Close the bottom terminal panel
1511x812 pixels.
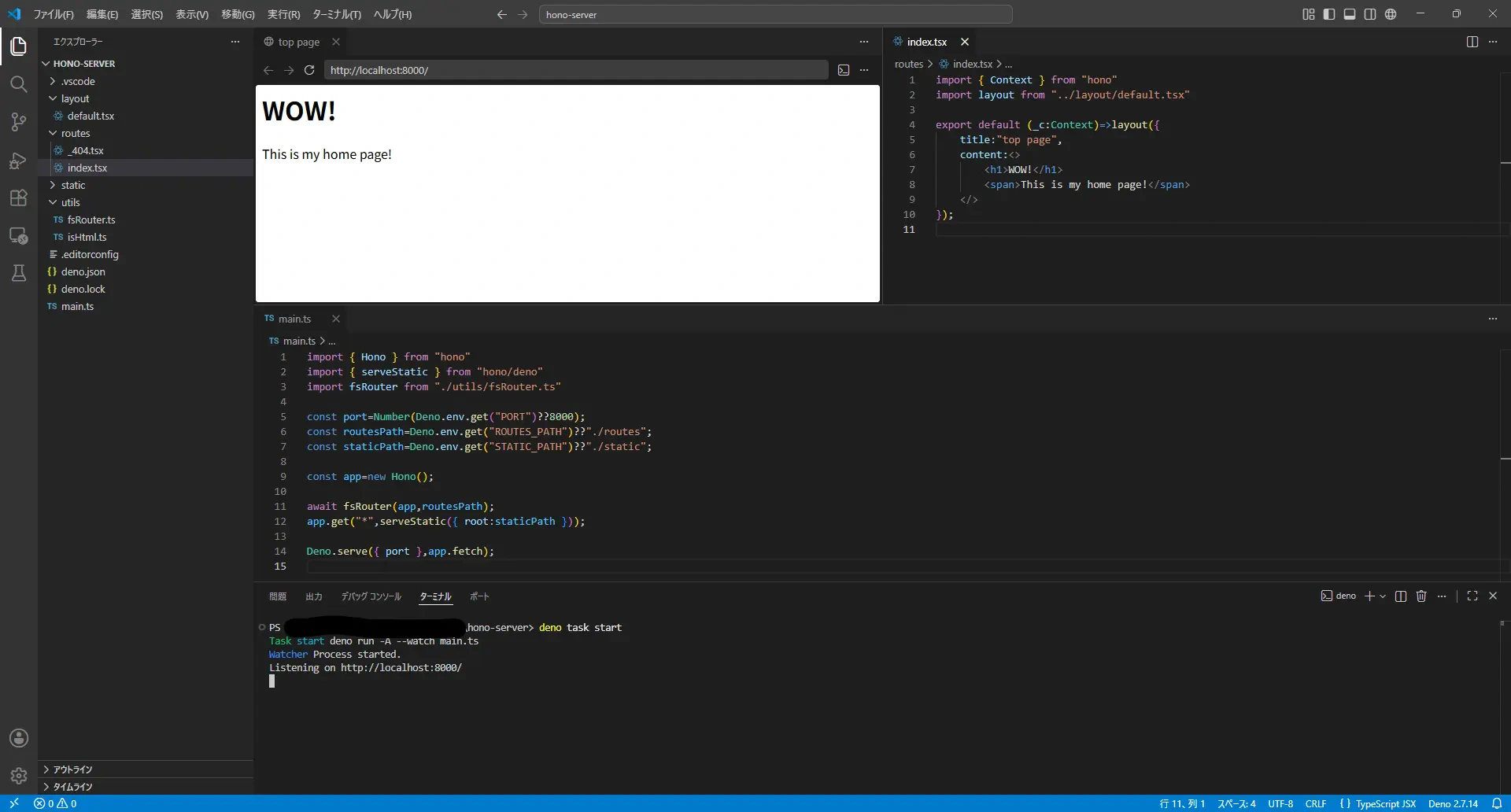(1493, 596)
